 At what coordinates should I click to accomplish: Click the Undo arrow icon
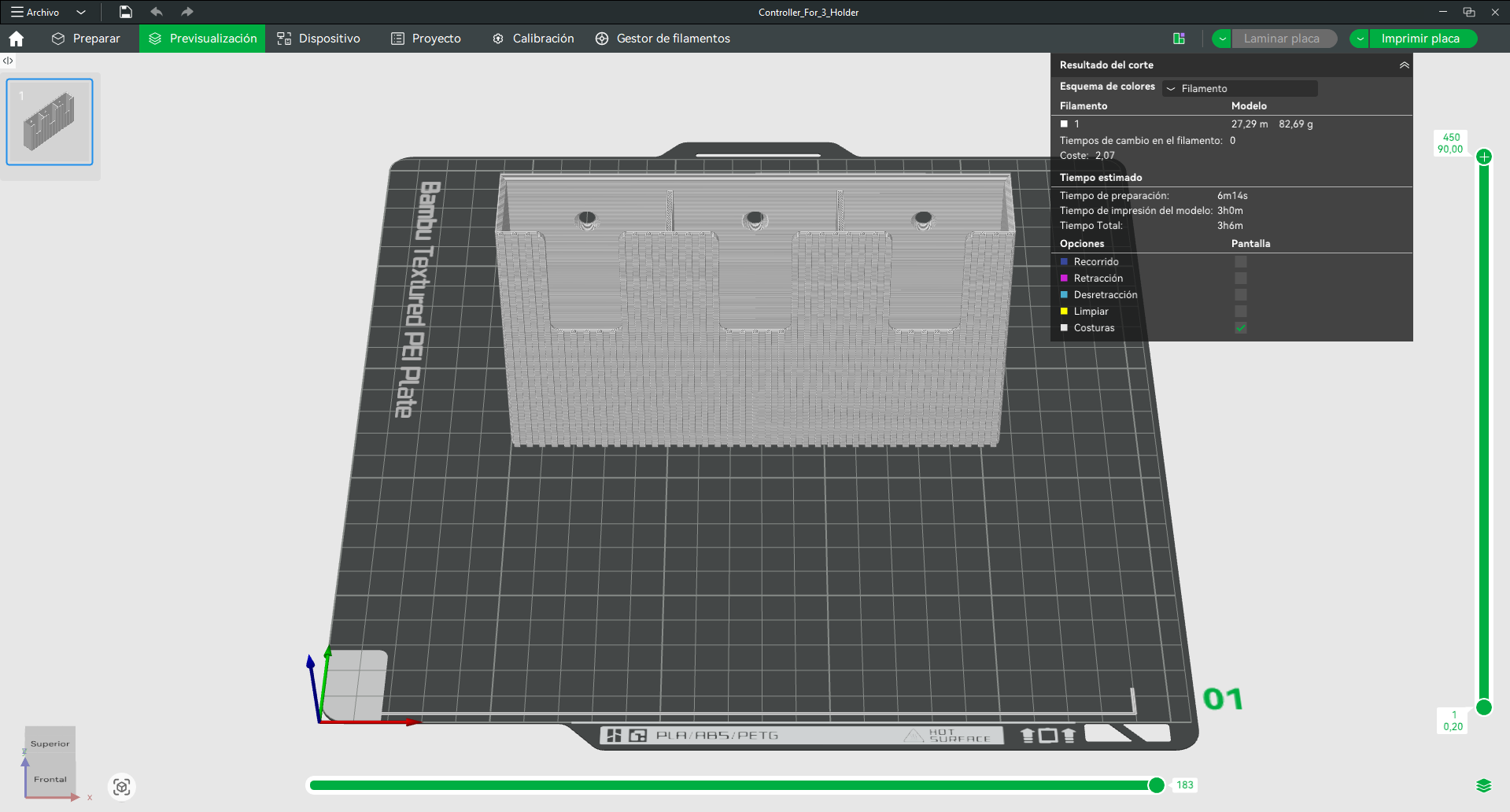[157, 12]
